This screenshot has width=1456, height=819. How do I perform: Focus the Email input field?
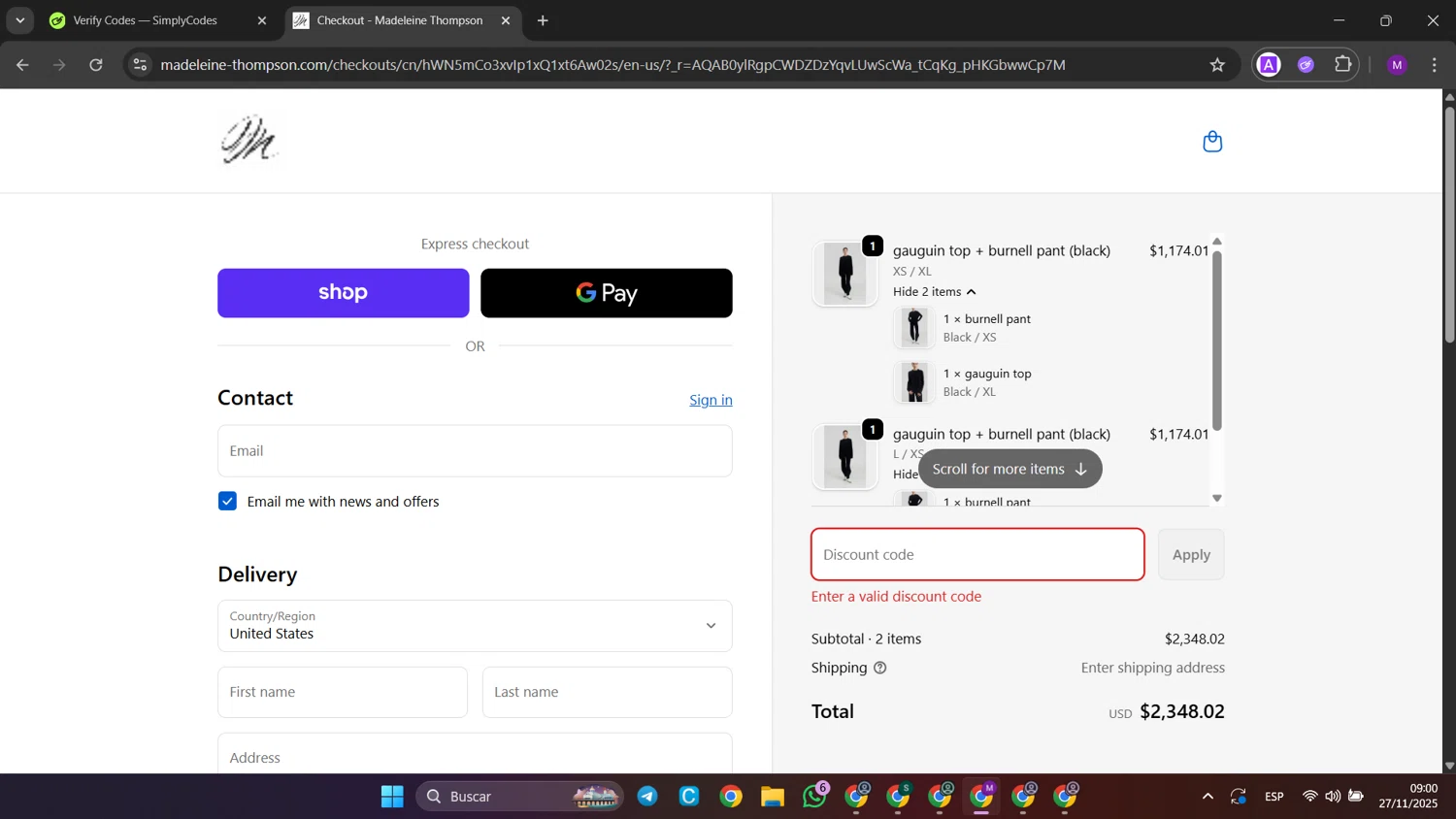[475, 451]
